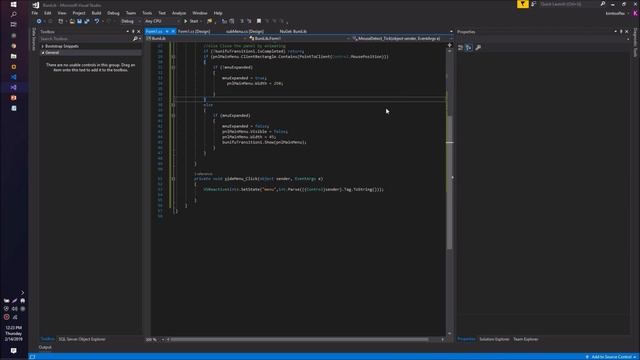640x360 pixels.
Task: Switch to the Form1.cs [Design] tab
Action: coord(194,31)
